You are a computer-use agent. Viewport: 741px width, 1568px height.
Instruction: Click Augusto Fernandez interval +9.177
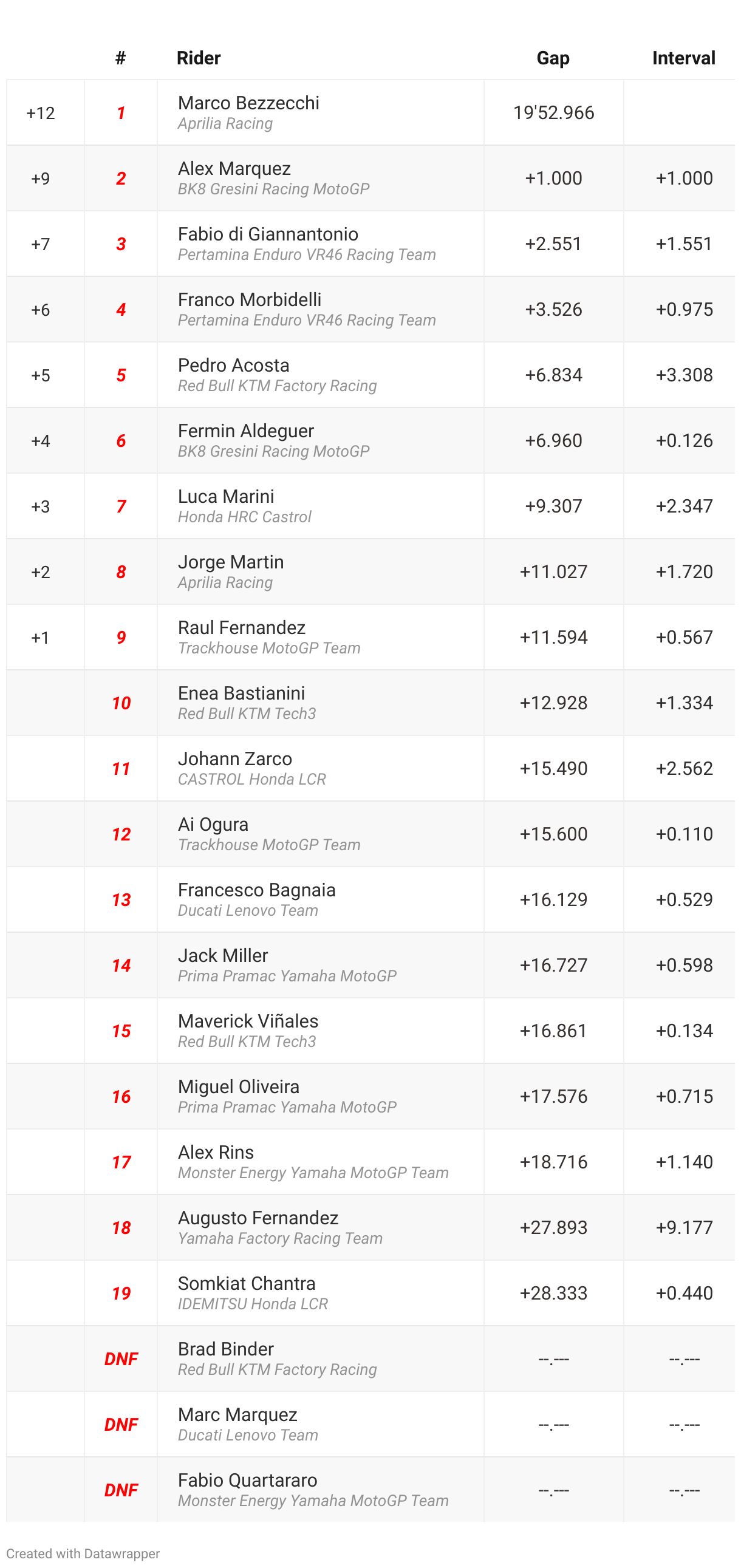coord(684,1227)
